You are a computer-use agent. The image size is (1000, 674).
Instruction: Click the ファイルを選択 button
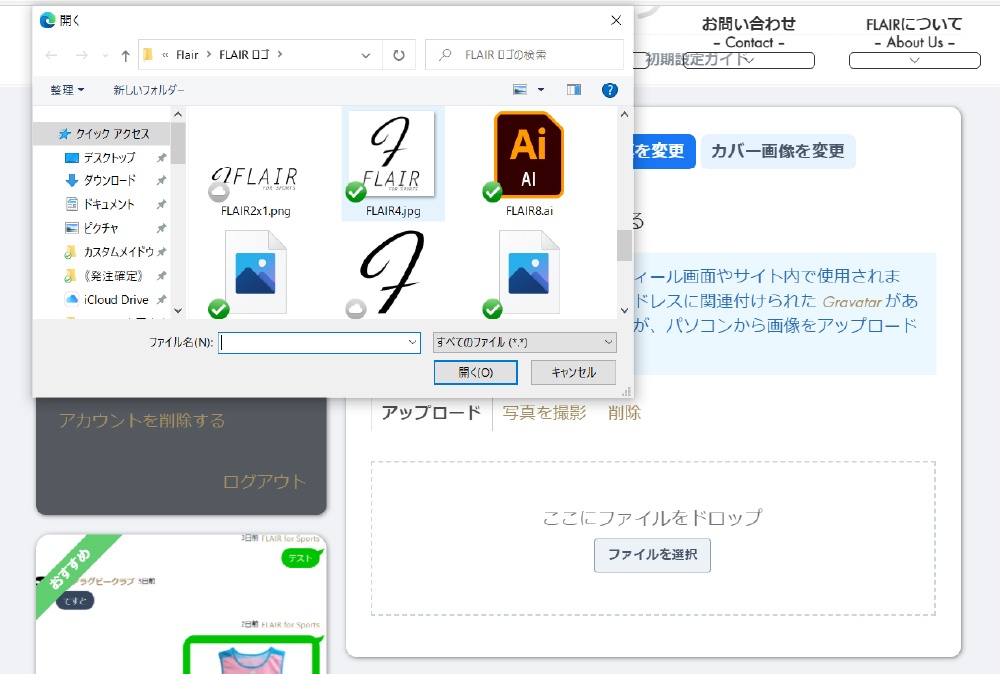tap(652, 555)
